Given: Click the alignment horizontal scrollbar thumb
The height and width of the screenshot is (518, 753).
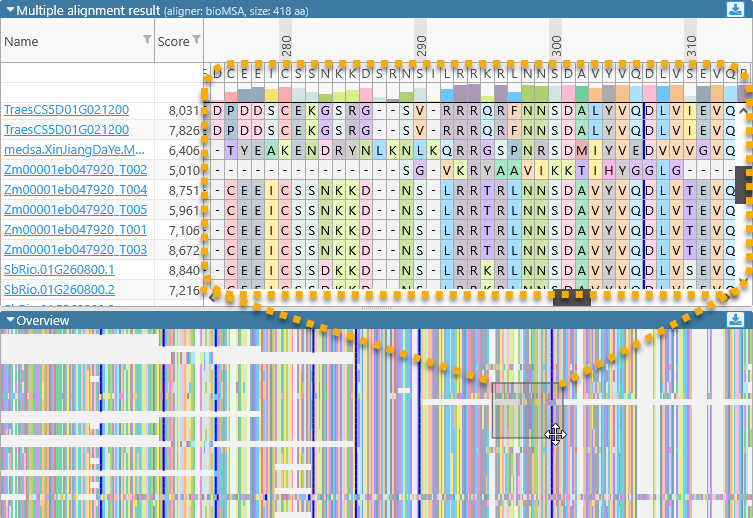Looking at the screenshot, I should click(x=572, y=295).
